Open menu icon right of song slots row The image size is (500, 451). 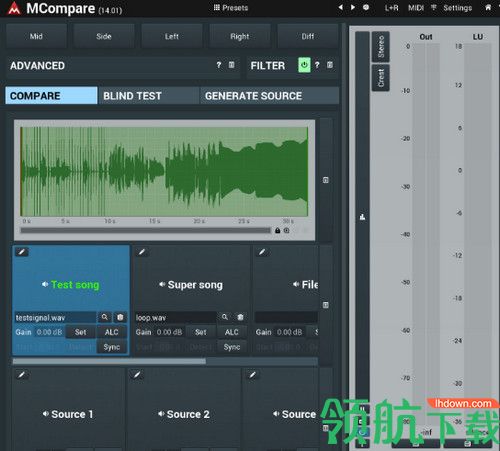point(326,305)
